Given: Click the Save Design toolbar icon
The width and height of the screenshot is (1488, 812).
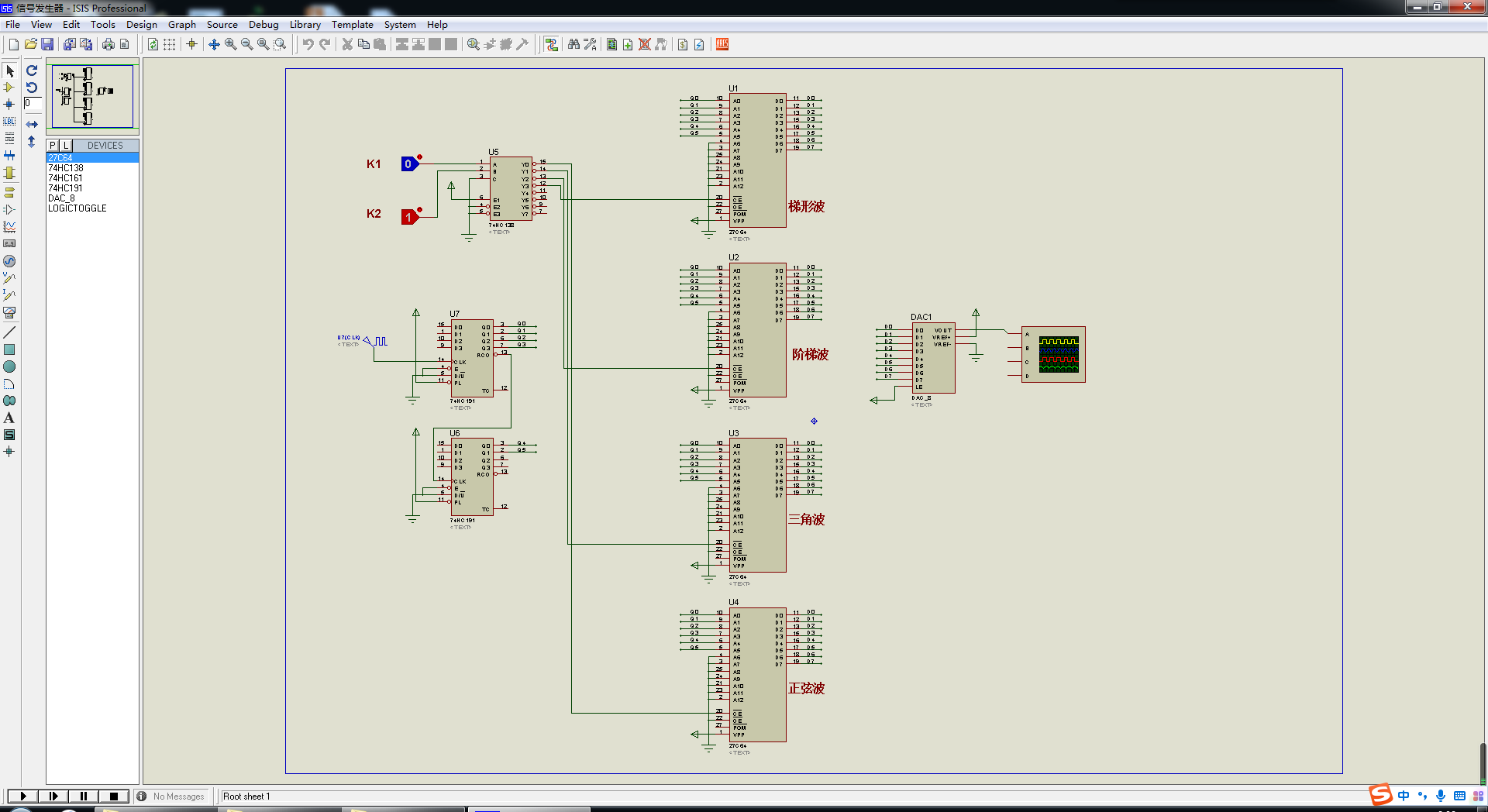Looking at the screenshot, I should point(47,44).
